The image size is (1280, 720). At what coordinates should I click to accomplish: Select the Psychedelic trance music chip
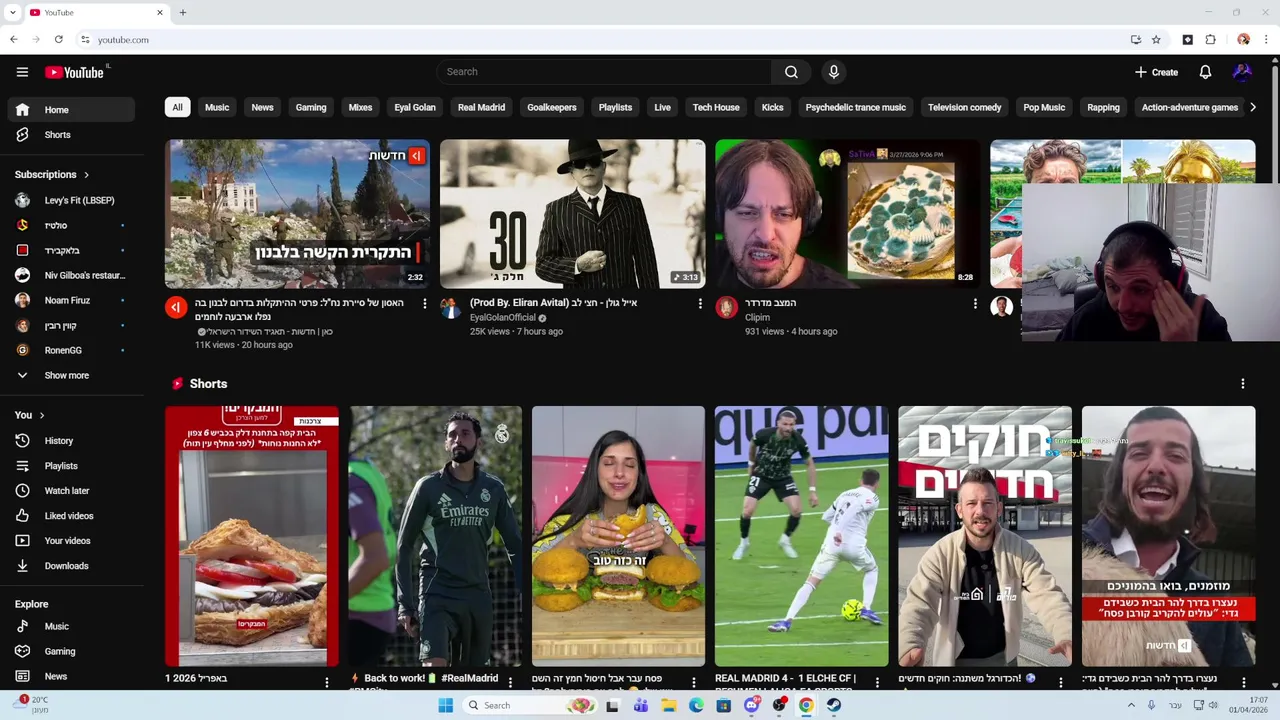[856, 107]
